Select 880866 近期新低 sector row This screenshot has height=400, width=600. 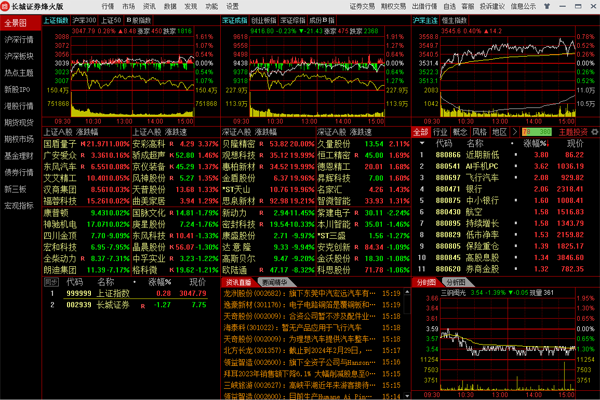pyautogui.click(x=505, y=155)
